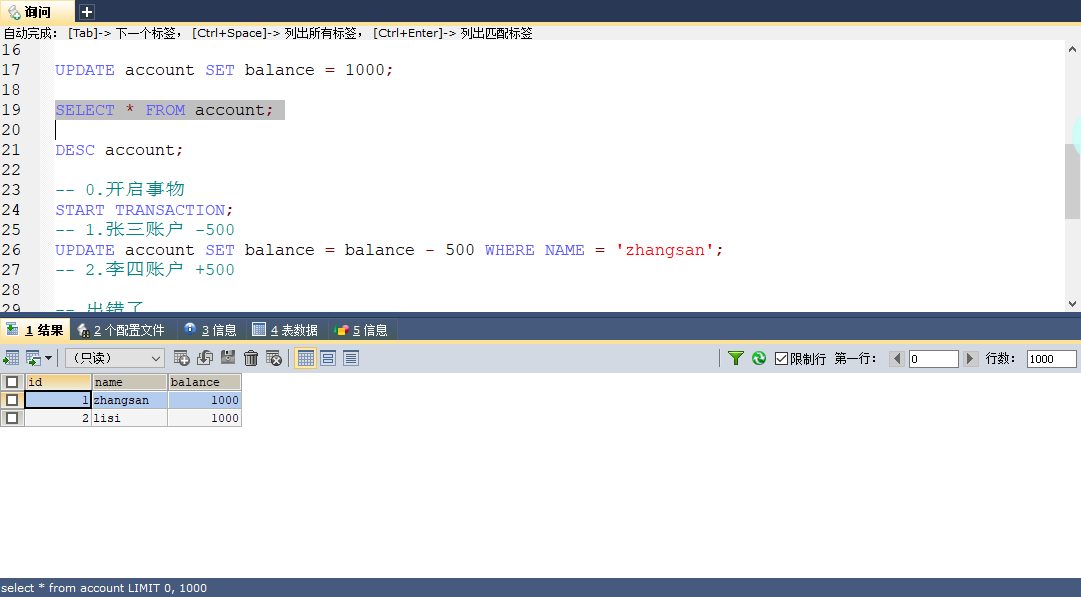Select the balance cell of lisi row

pos(205,418)
